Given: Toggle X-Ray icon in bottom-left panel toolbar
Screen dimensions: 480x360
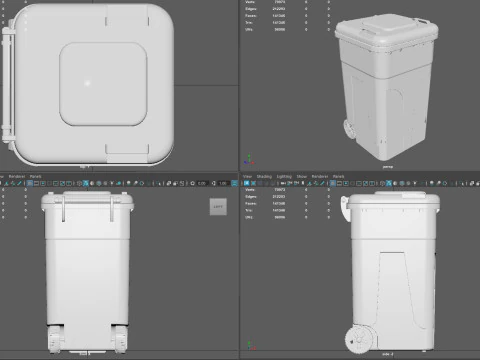Looking at the screenshot, I should (169, 183).
